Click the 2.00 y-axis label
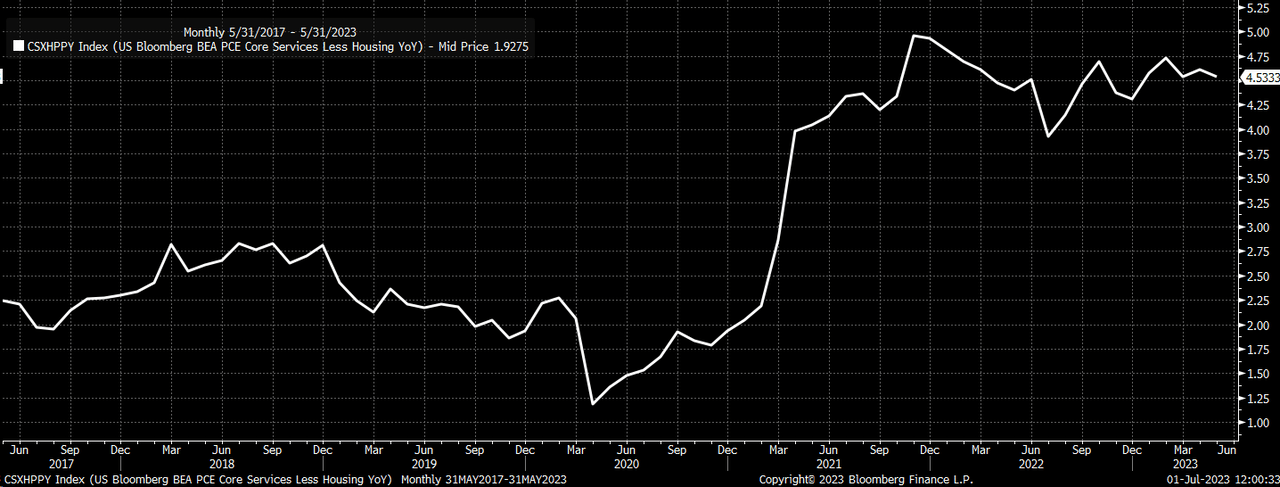 click(x=1257, y=325)
